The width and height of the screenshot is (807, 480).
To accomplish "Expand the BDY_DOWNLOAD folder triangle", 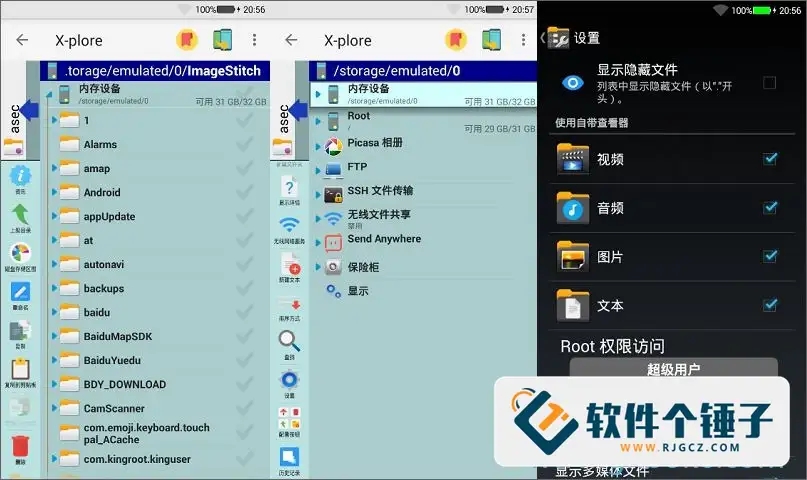I will [54, 384].
